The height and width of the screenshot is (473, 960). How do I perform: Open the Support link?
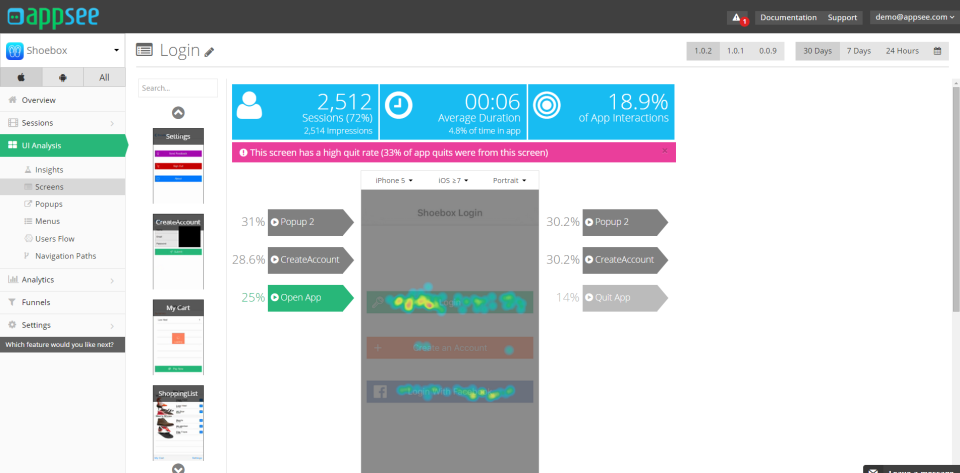point(842,18)
